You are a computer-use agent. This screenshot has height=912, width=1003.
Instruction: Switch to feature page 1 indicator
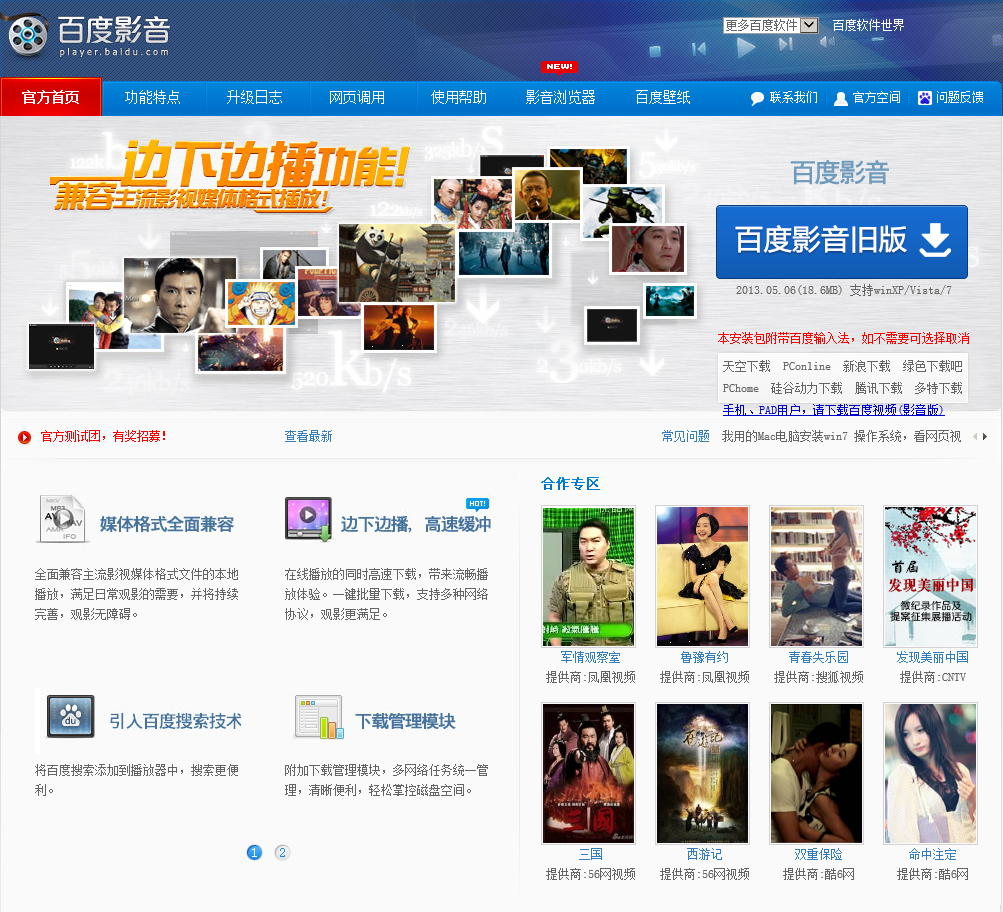tap(254, 853)
